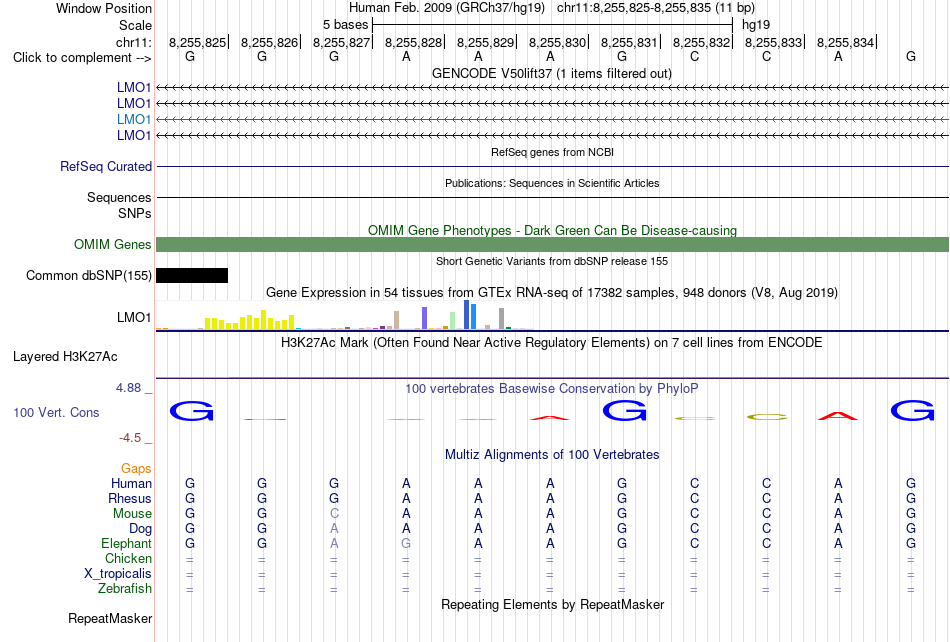Click the Chicken species row label
This screenshot has width=950, height=642.
click(x=128, y=558)
